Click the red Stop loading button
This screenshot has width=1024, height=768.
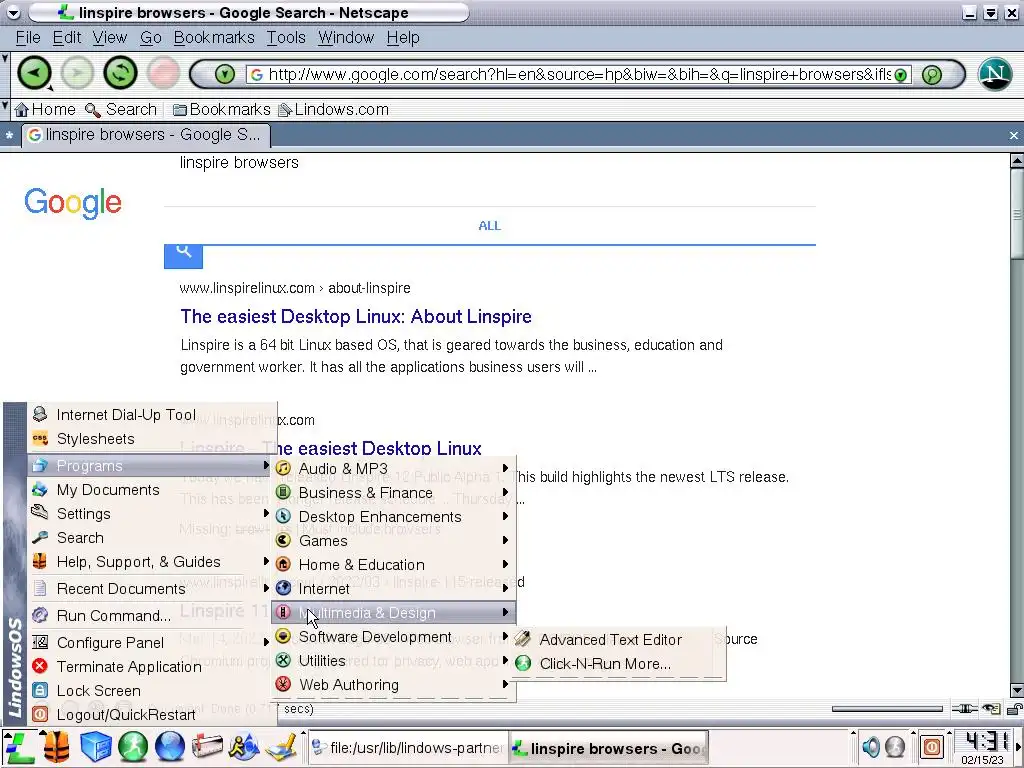point(163,72)
